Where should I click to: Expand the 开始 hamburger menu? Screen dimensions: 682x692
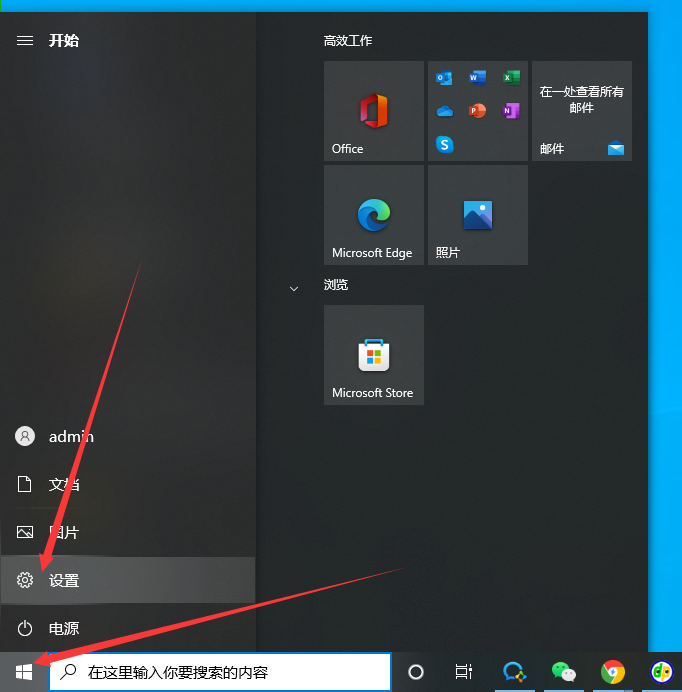point(25,40)
